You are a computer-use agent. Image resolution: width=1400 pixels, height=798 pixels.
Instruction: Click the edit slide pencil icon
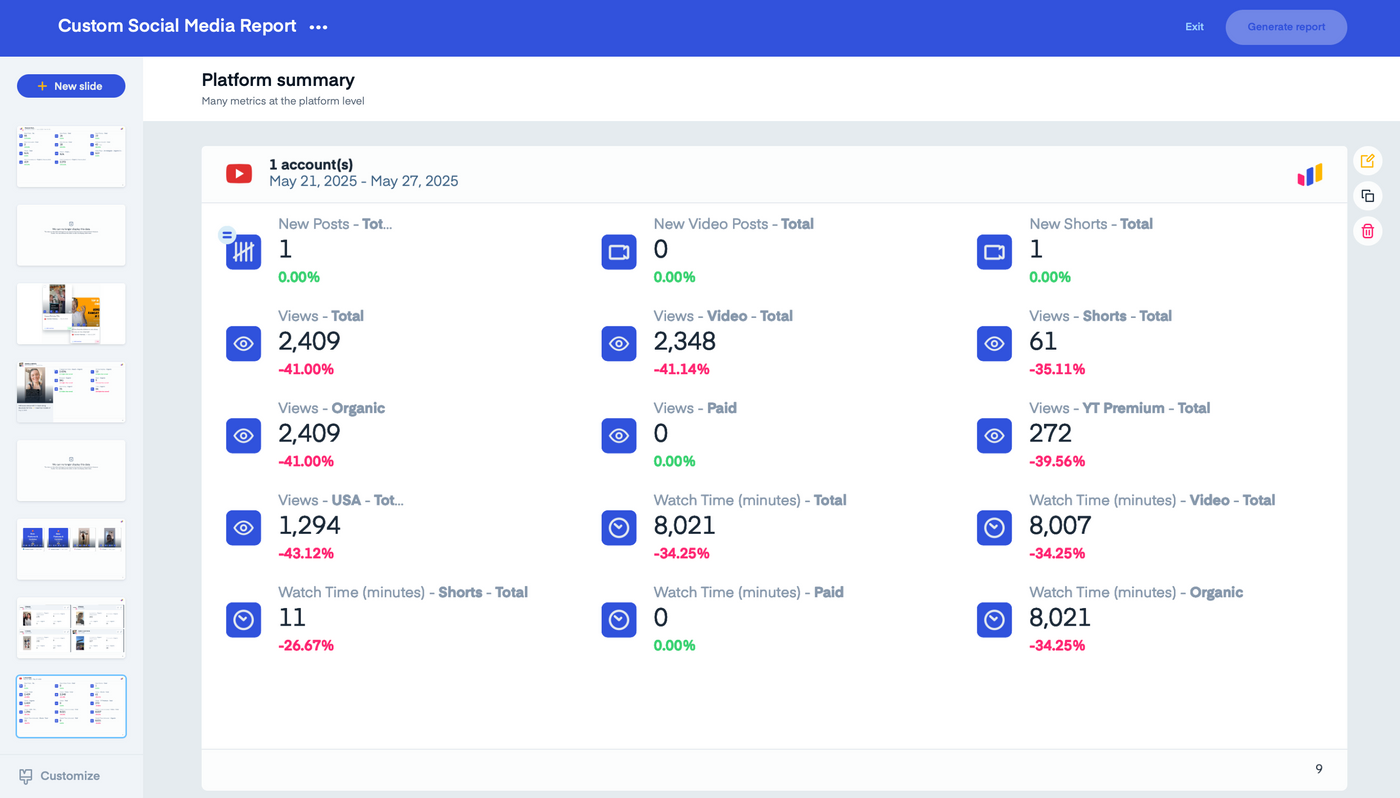[x=1367, y=161]
